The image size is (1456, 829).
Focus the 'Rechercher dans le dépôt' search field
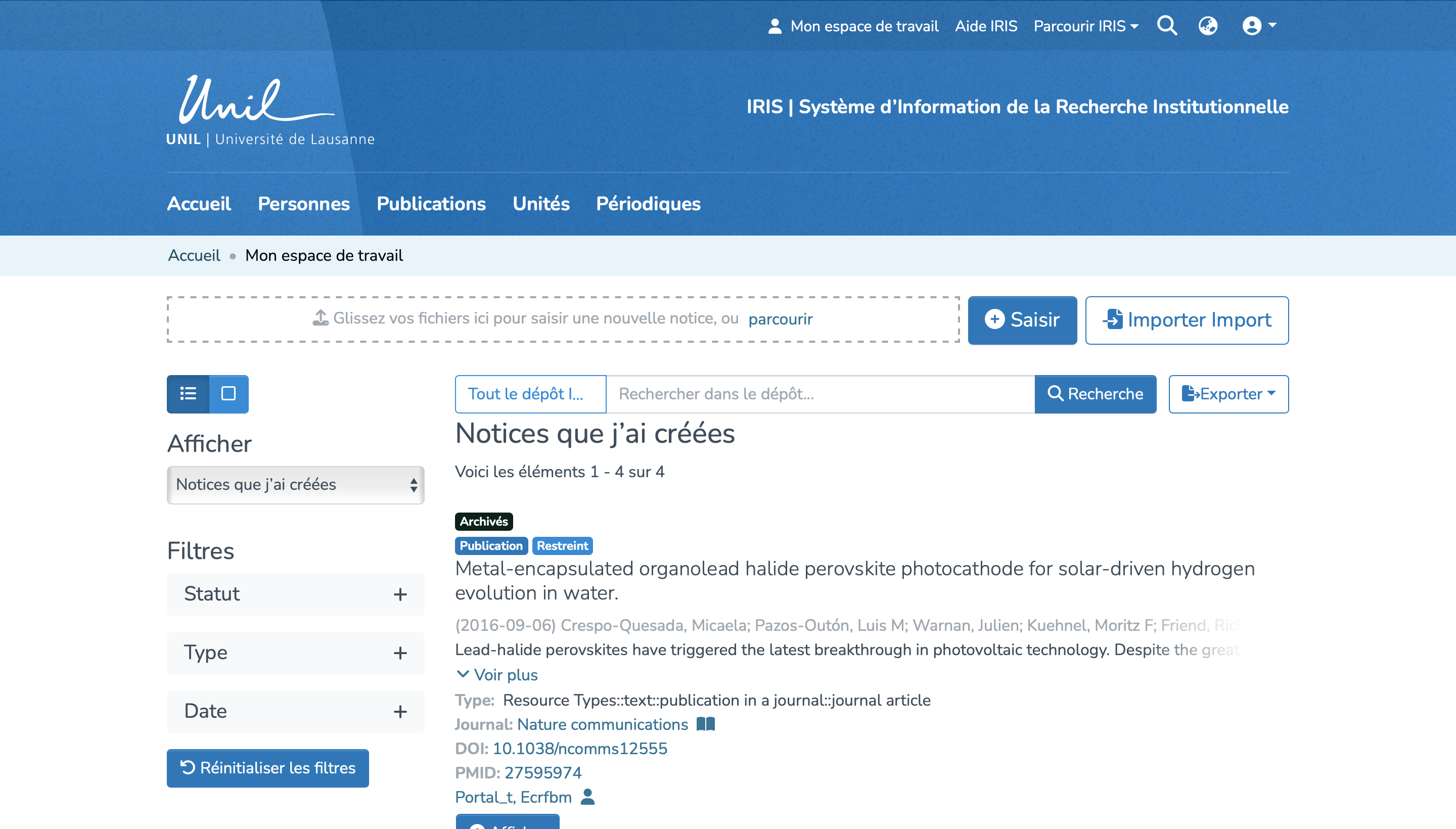point(820,393)
